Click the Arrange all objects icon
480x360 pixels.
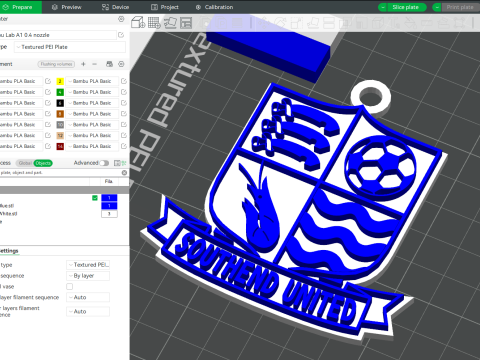[186, 23]
